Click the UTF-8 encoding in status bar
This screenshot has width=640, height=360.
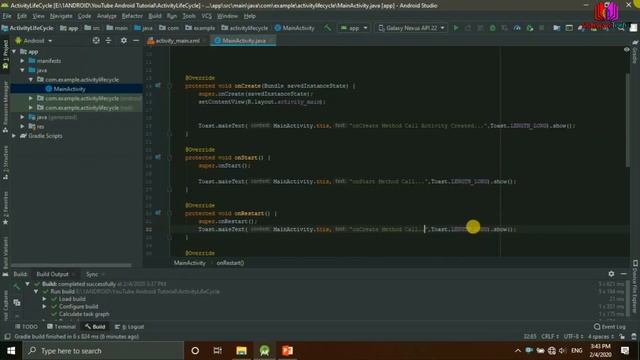pos(573,337)
